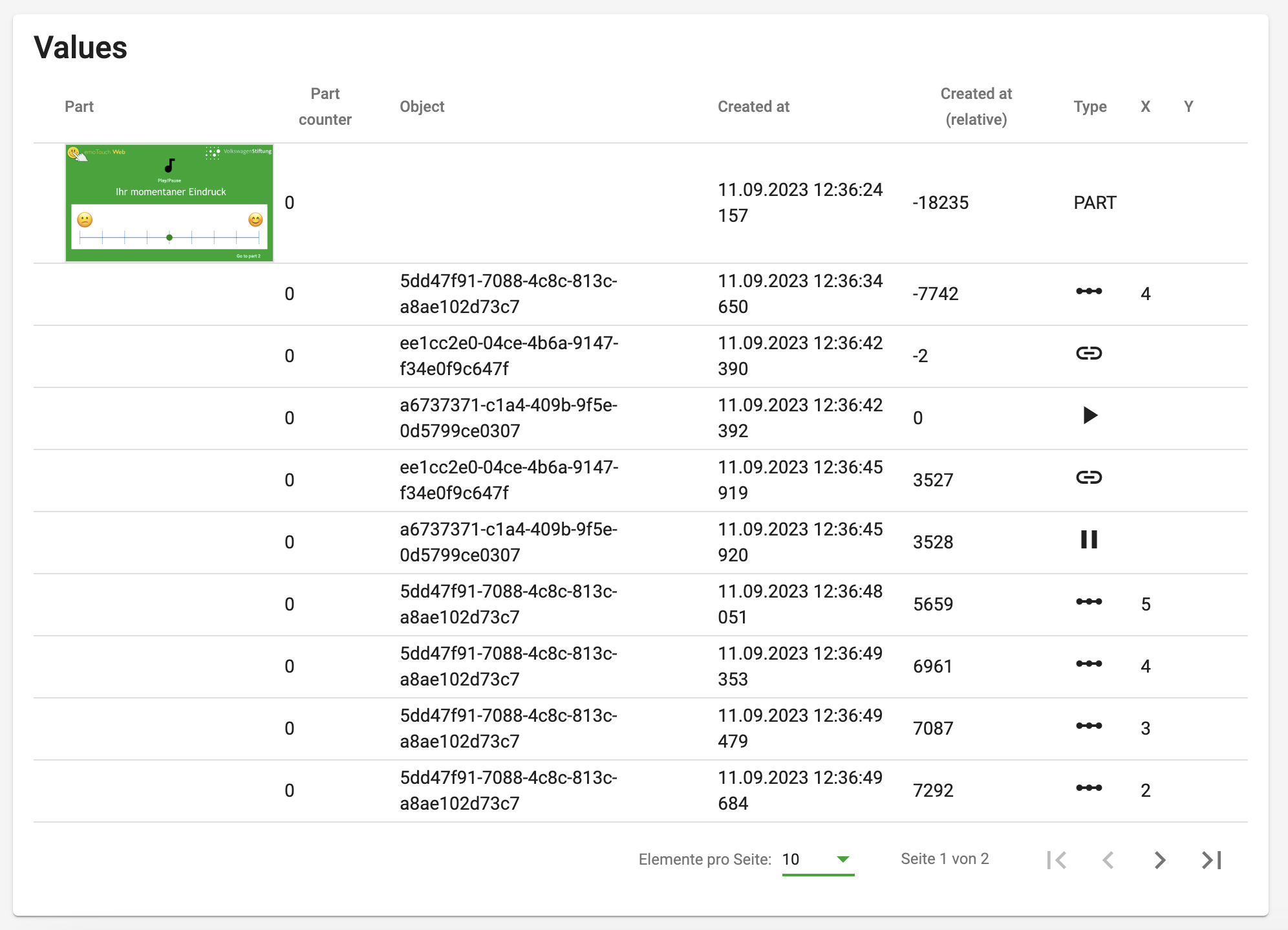The image size is (1288, 930).
Task: Click timestamp 11.09.2023 12:36:49 684
Action: [x=800, y=791]
